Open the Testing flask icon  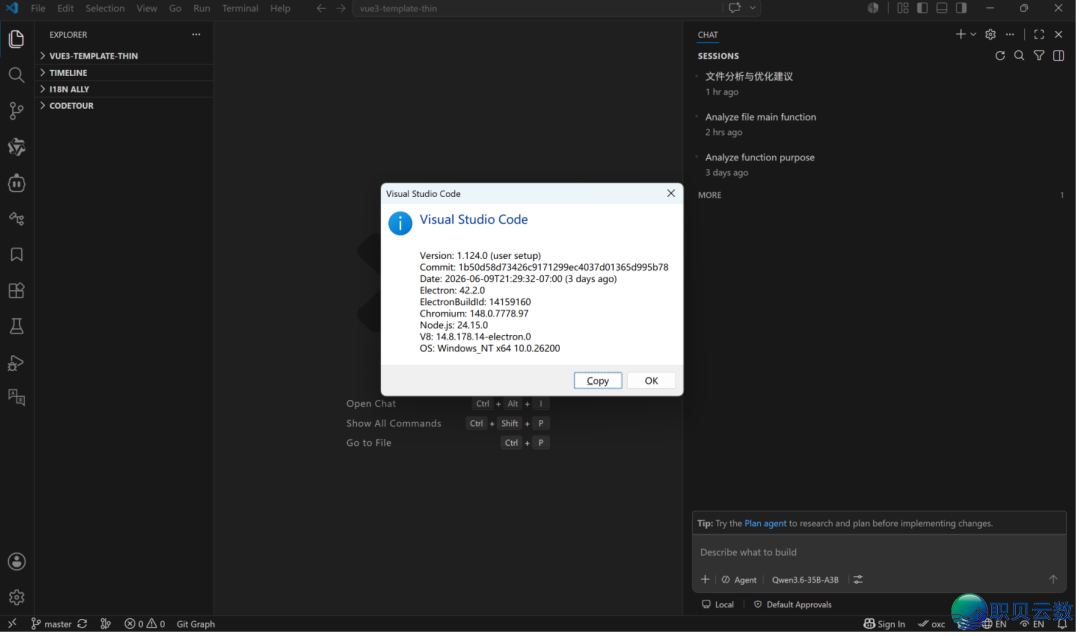pyautogui.click(x=17, y=327)
